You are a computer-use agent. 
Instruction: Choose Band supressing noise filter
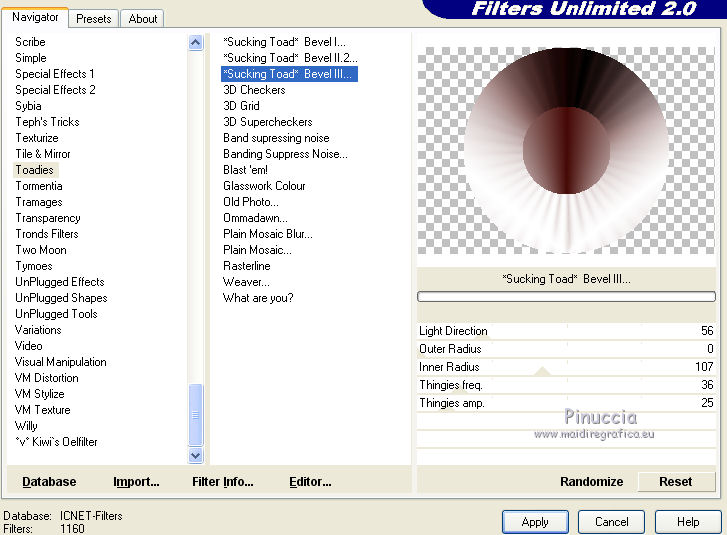[x=276, y=138]
